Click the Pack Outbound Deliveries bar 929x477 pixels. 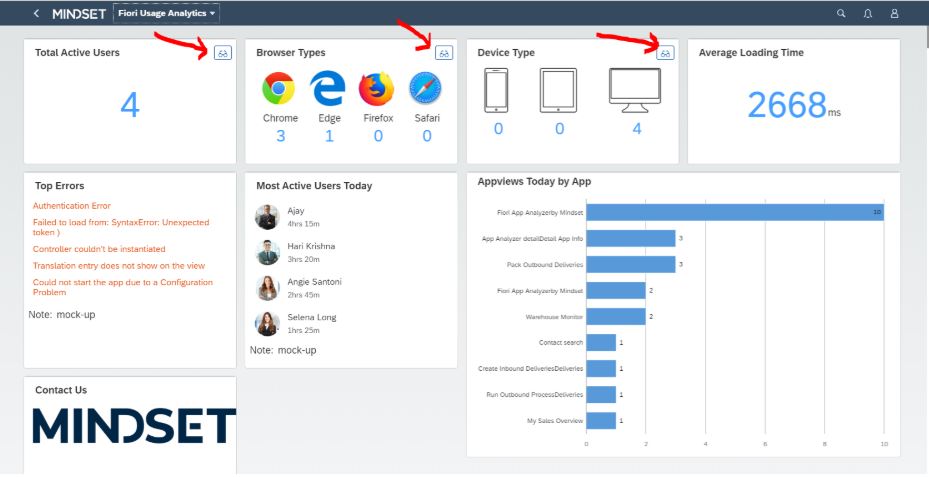pyautogui.click(x=630, y=264)
